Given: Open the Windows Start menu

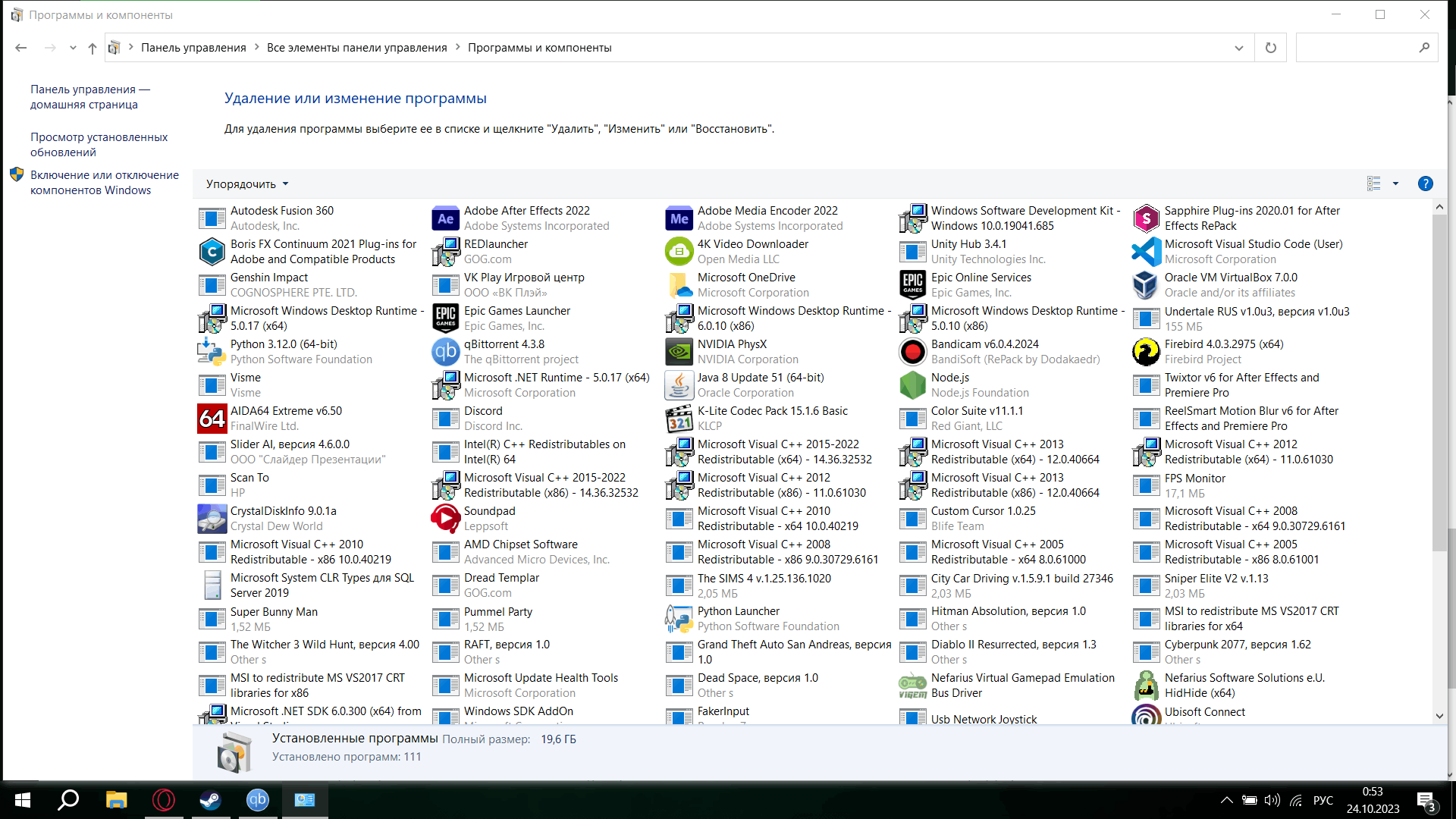Looking at the screenshot, I should coord(23,800).
